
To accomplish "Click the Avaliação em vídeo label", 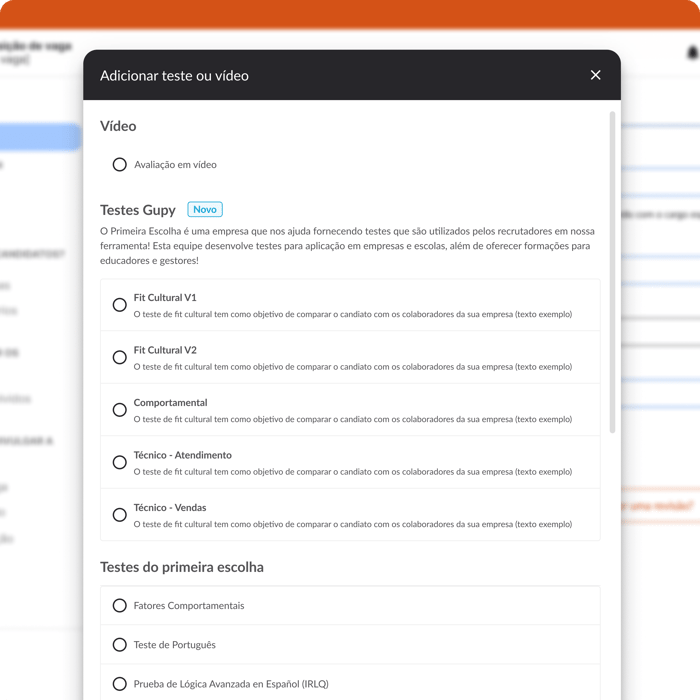I will point(175,165).
